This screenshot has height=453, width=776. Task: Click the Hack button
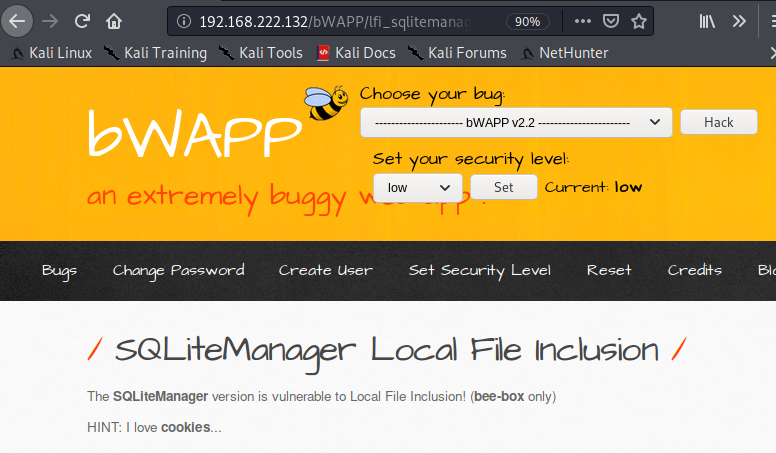tap(719, 122)
